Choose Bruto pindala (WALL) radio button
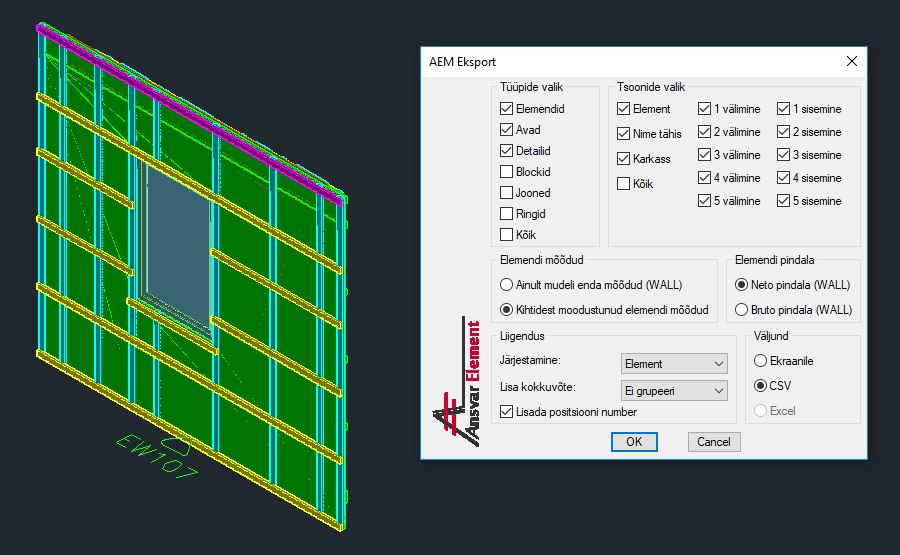The width and height of the screenshot is (900, 555). 742,310
